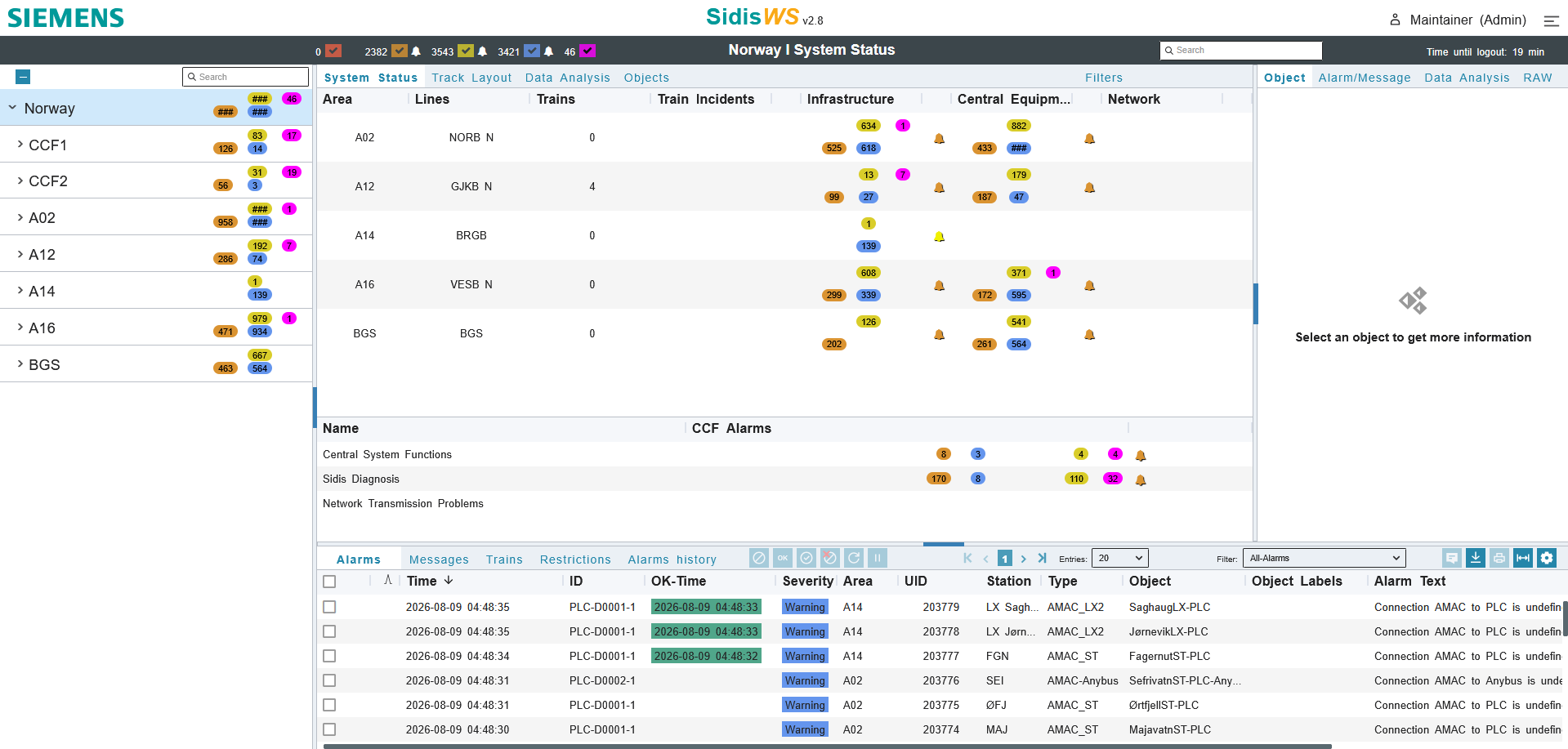Click the fit column width icon
Screen dimensions: 1568x749
[1522, 558]
